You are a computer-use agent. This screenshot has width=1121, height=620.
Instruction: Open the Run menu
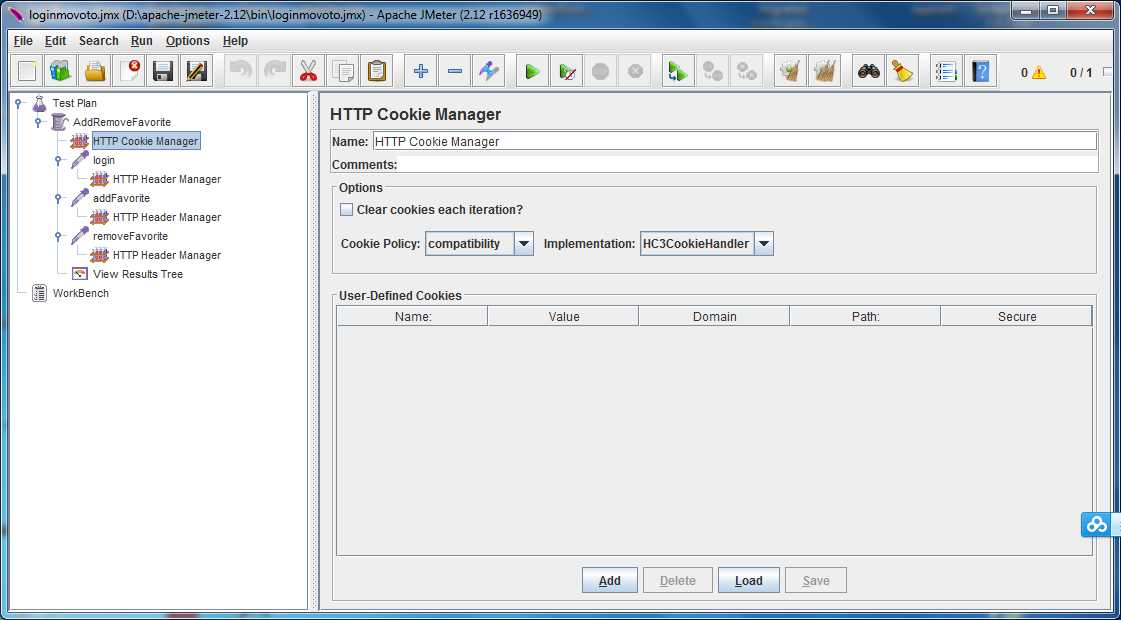click(142, 41)
